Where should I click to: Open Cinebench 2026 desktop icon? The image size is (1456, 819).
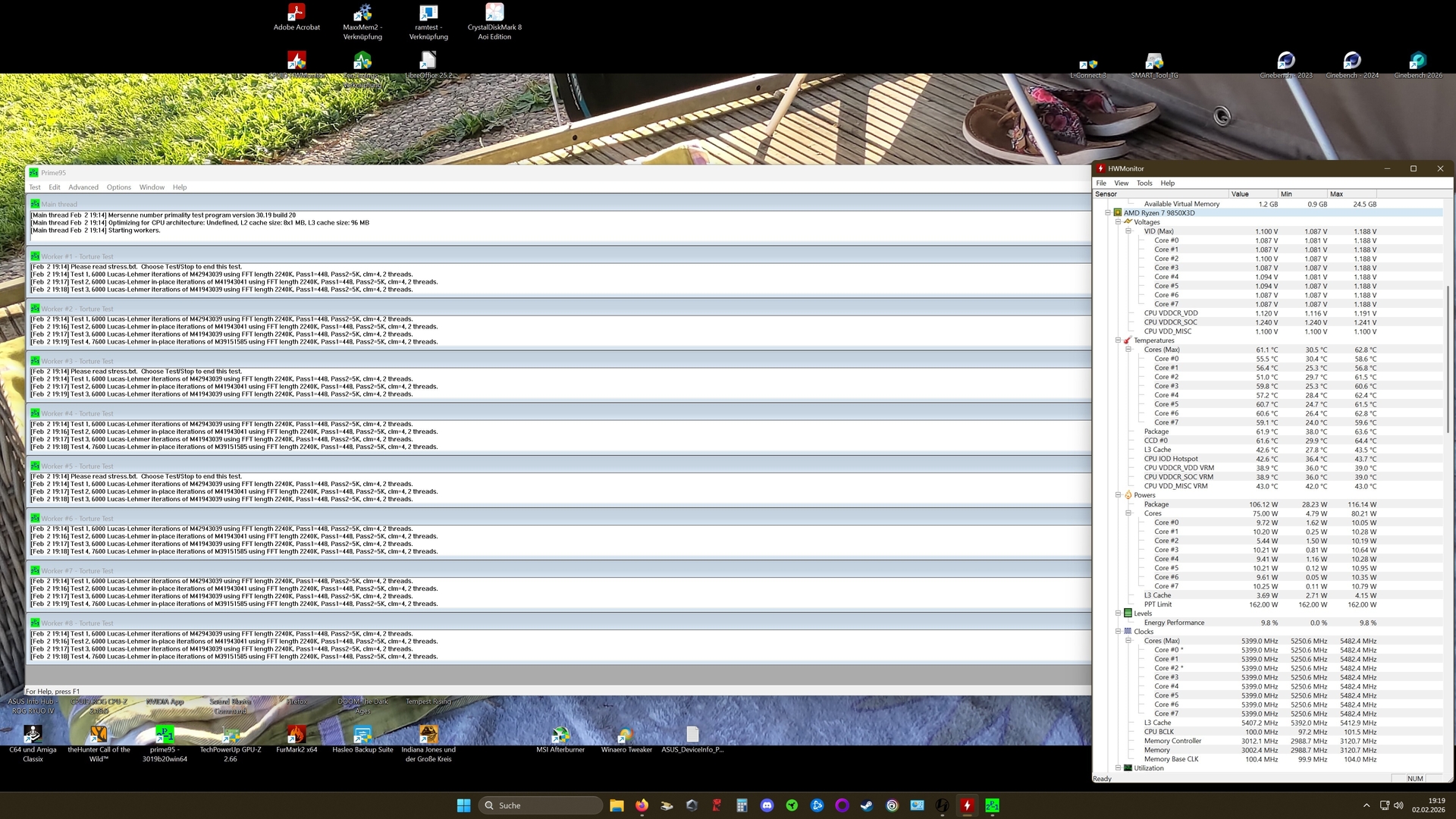(x=1417, y=61)
